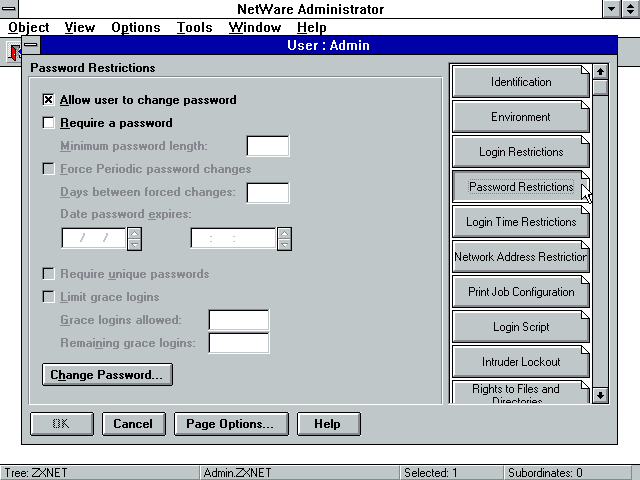Click the Remaining grace logins field

pyautogui.click(x=239, y=343)
